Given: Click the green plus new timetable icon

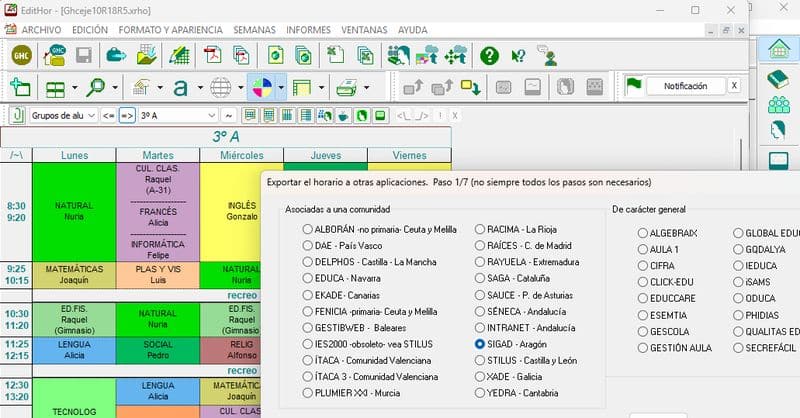Looking at the screenshot, I should pos(20,87).
